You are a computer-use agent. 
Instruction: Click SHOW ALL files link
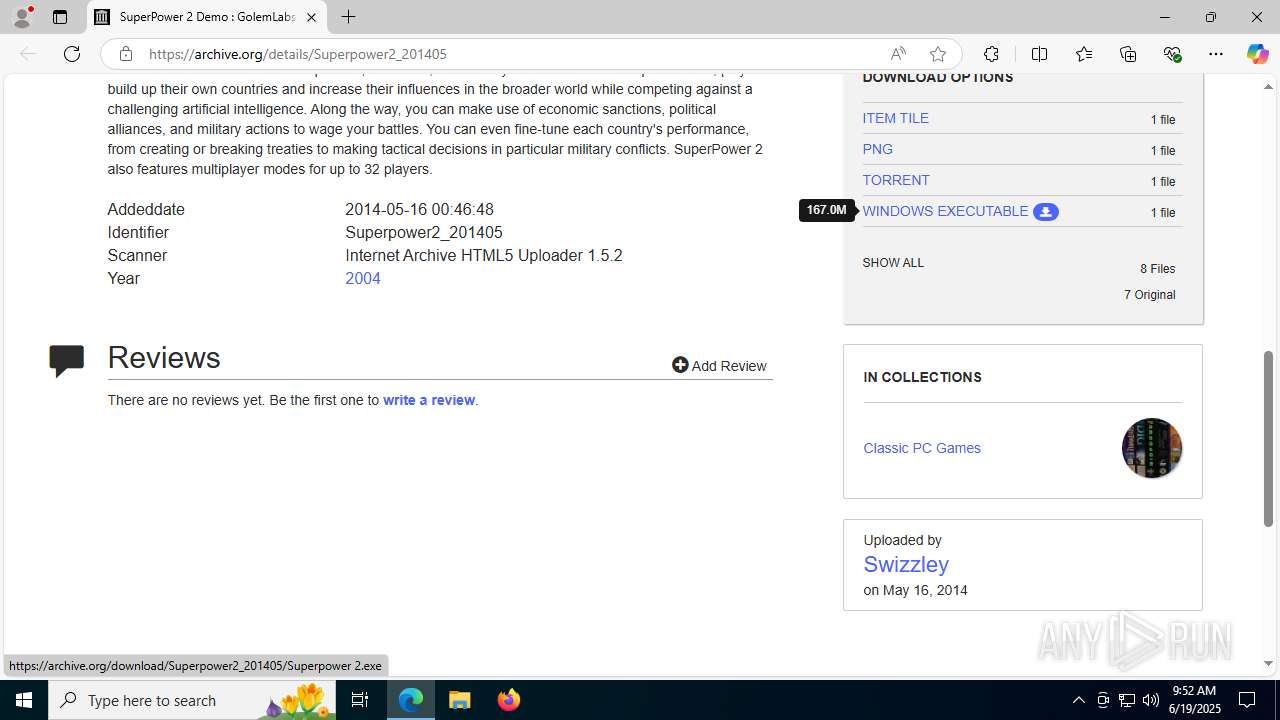(x=893, y=263)
